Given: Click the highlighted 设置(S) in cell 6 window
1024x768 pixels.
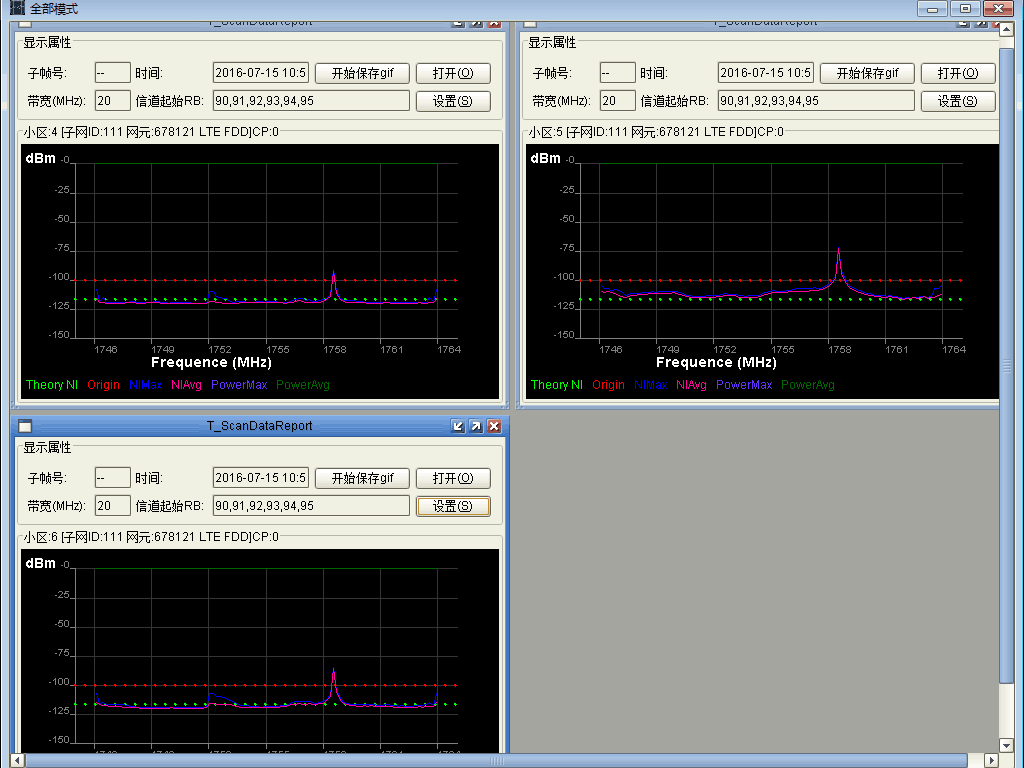Looking at the screenshot, I should tap(453, 506).
